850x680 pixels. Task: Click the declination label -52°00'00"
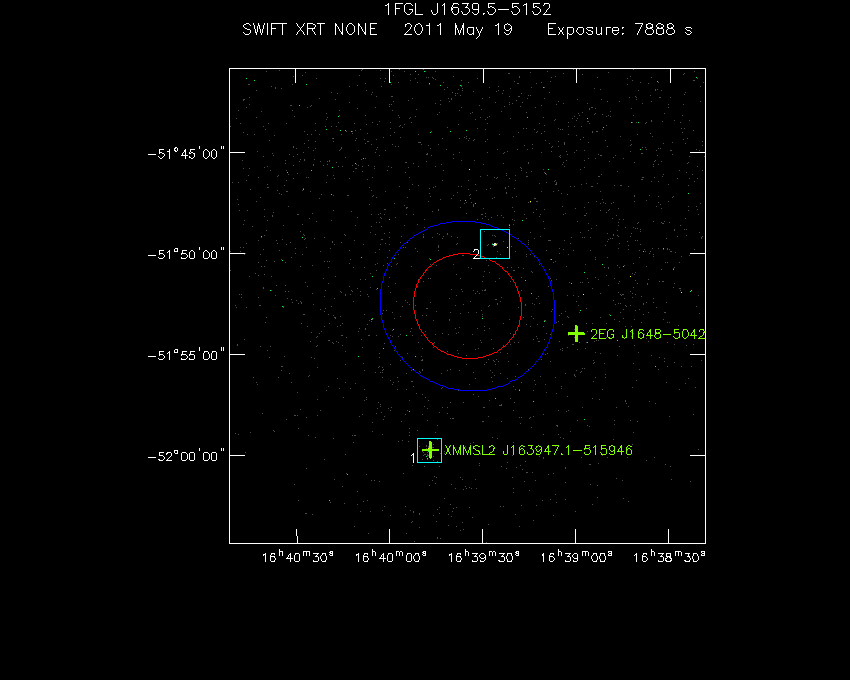pos(186,457)
